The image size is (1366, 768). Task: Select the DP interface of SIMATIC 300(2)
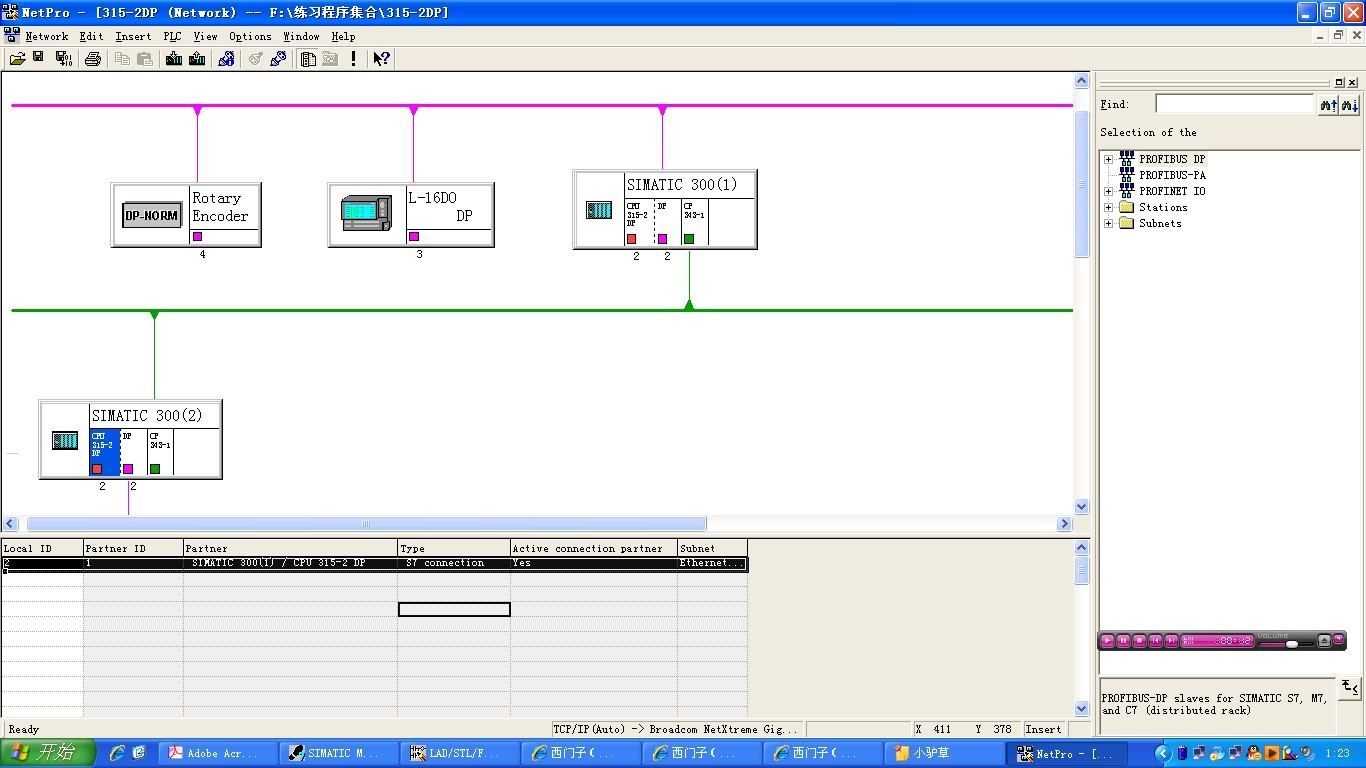(132, 453)
